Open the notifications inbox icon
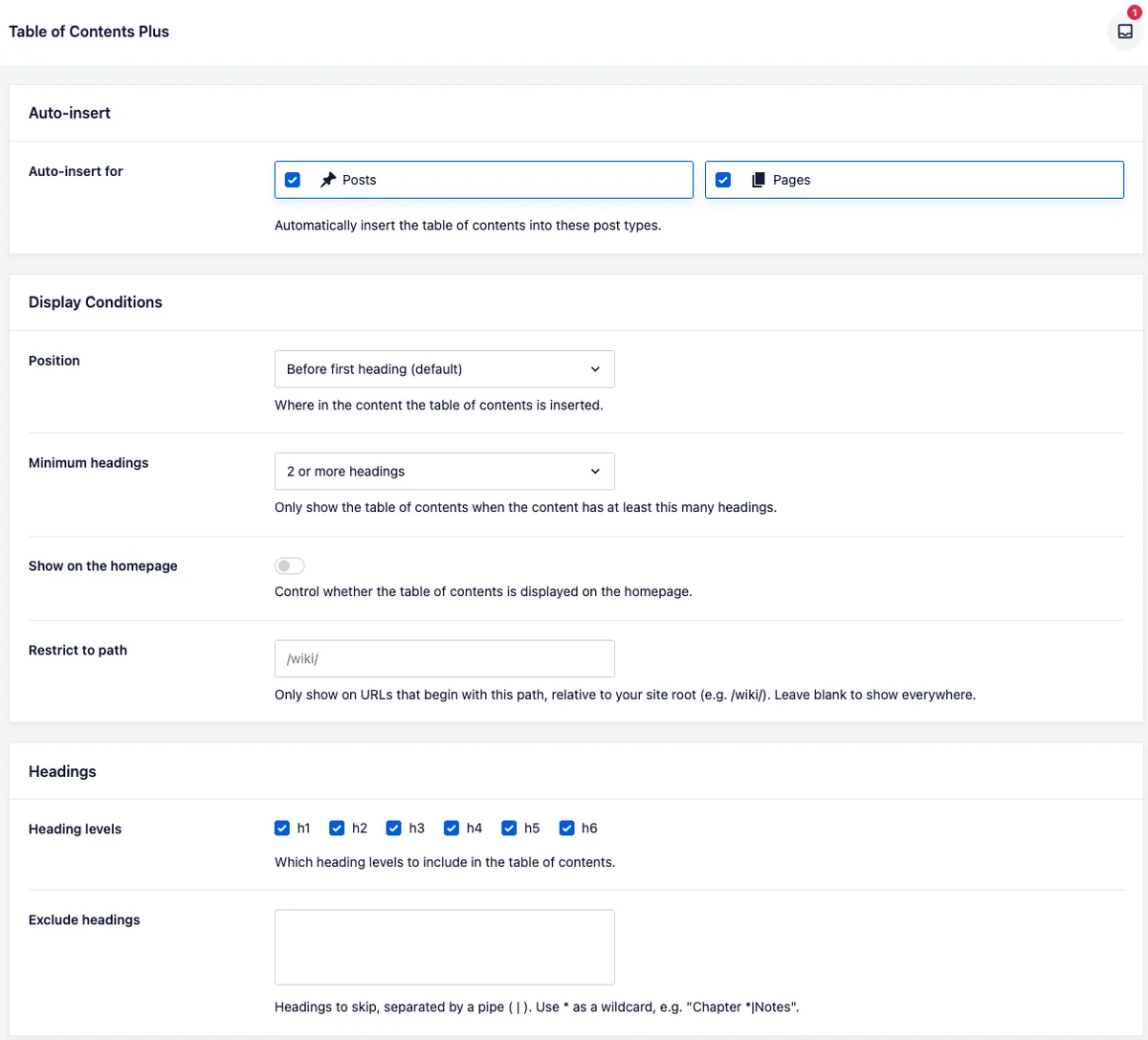 coord(1125,32)
